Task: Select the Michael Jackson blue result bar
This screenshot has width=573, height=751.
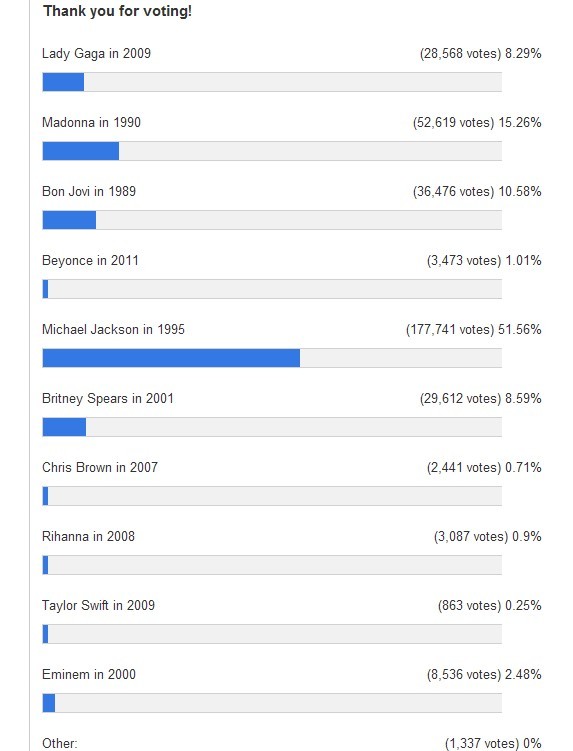Action: click(x=171, y=358)
